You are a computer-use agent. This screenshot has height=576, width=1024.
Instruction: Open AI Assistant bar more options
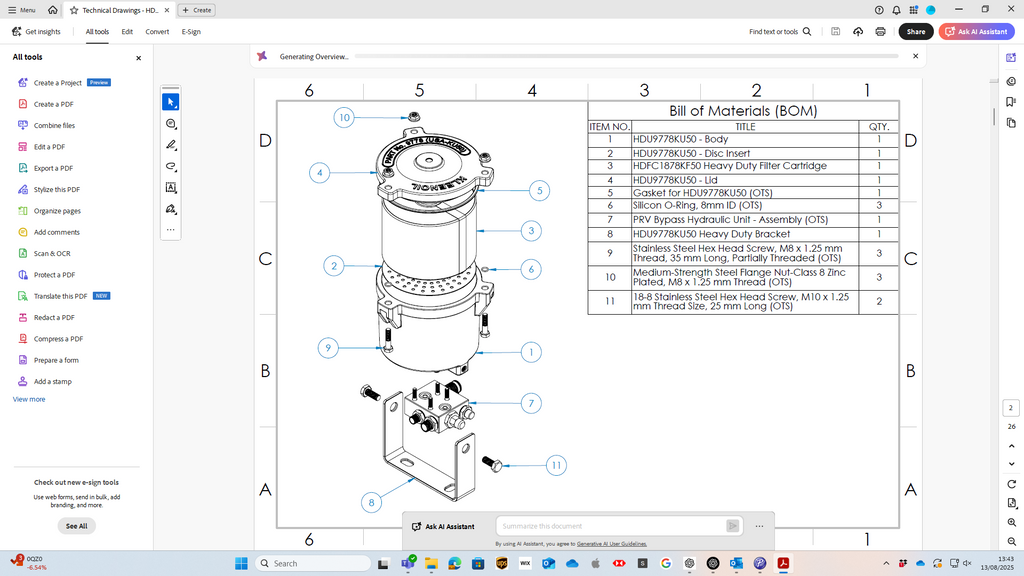[x=759, y=526]
